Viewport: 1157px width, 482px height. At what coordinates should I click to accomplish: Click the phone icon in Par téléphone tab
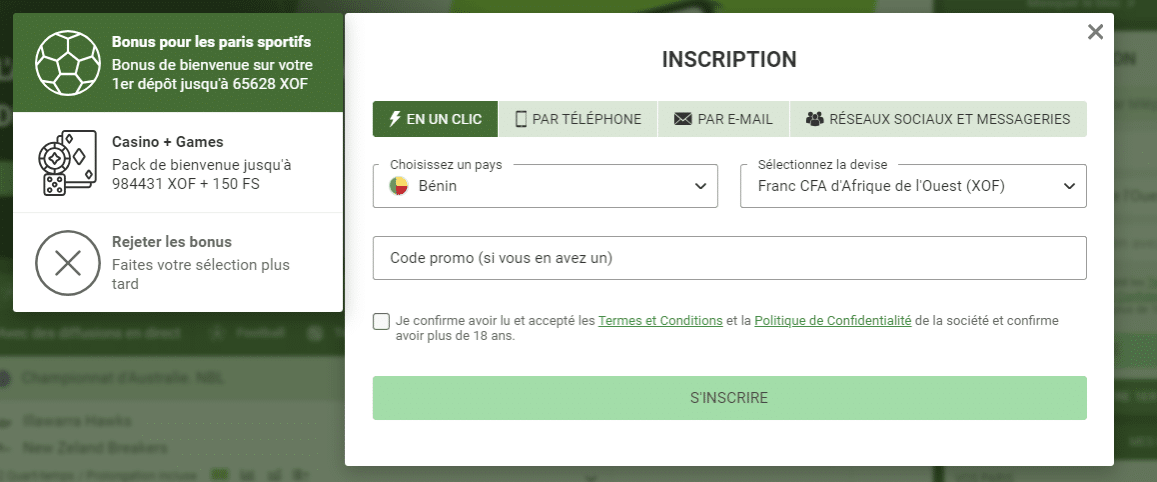[521, 119]
